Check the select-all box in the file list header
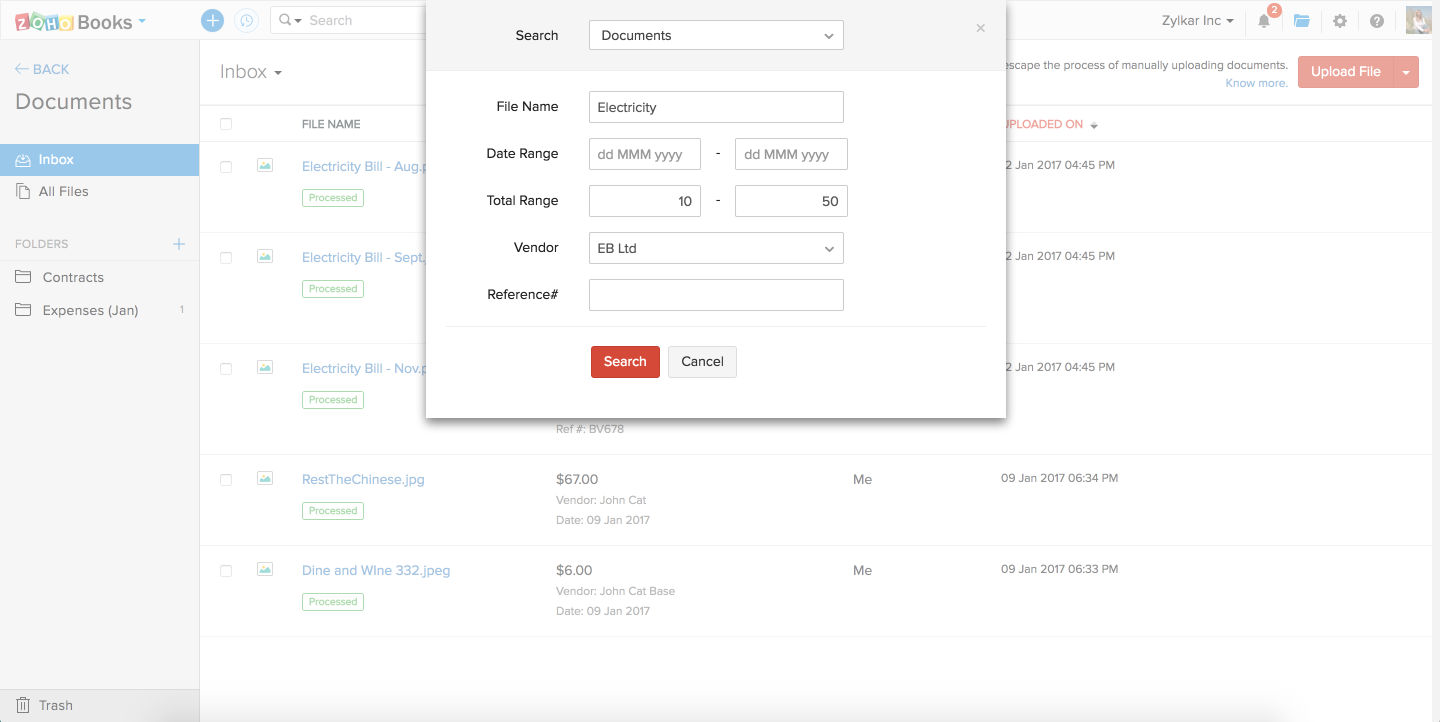1440x722 pixels. [x=225, y=123]
